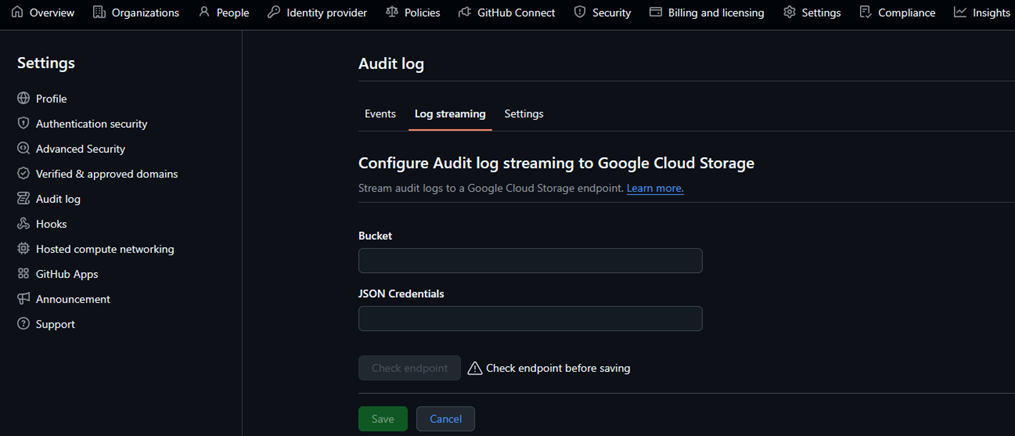This screenshot has width=1015, height=436.
Task: Click the Billing and licensing card icon
Action: 656,12
